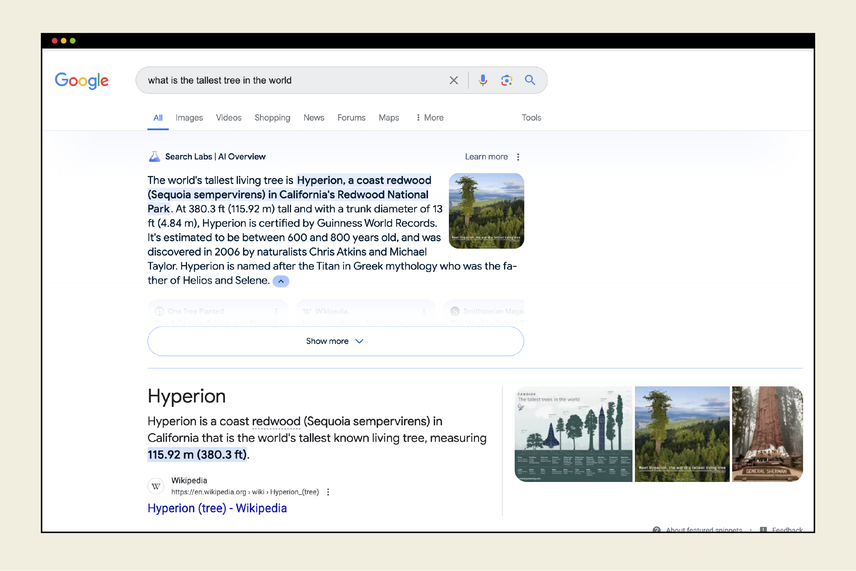The width and height of the screenshot is (856, 571).
Task: Click the Search Labs | AI Overview label
Action: [215, 157]
